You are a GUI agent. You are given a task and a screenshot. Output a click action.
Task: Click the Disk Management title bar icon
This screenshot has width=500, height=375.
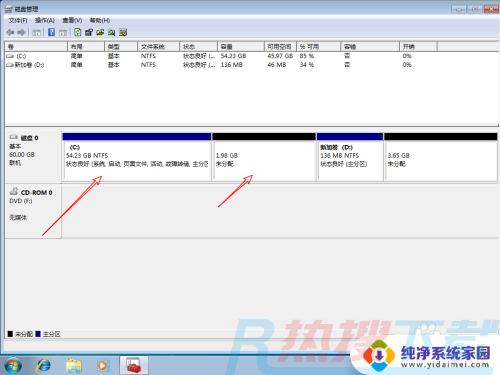9,9
